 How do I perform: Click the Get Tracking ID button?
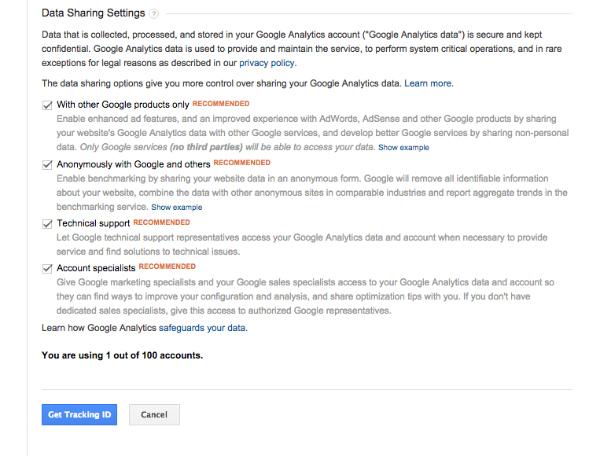coord(79,415)
